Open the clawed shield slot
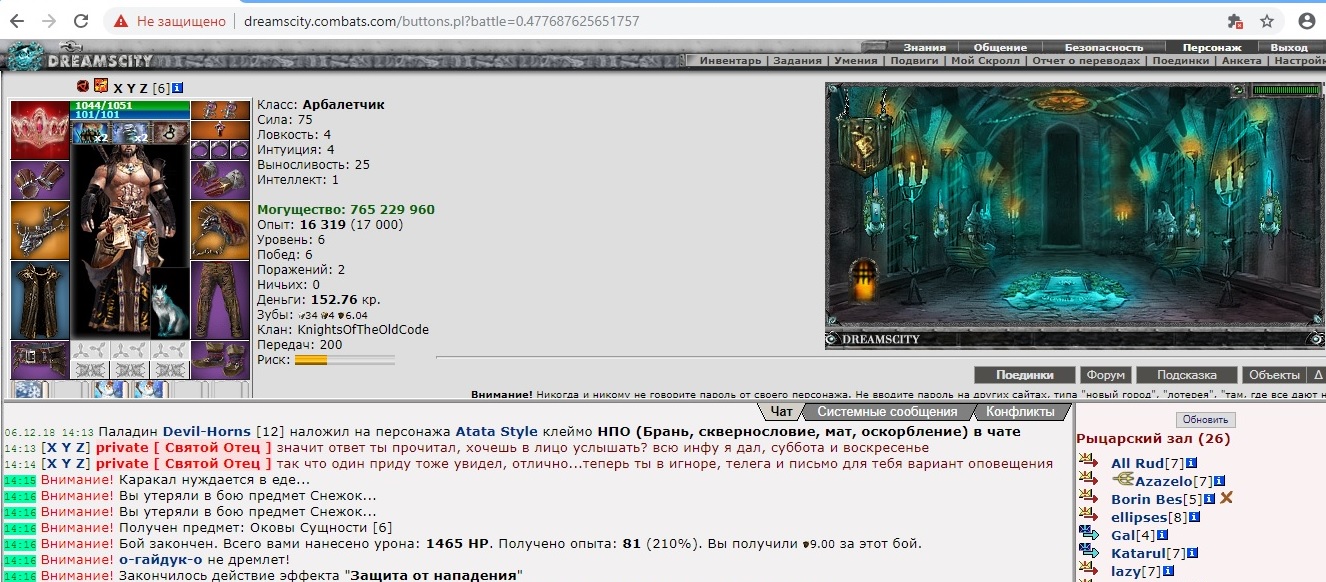The image size is (1326, 582). [220, 230]
